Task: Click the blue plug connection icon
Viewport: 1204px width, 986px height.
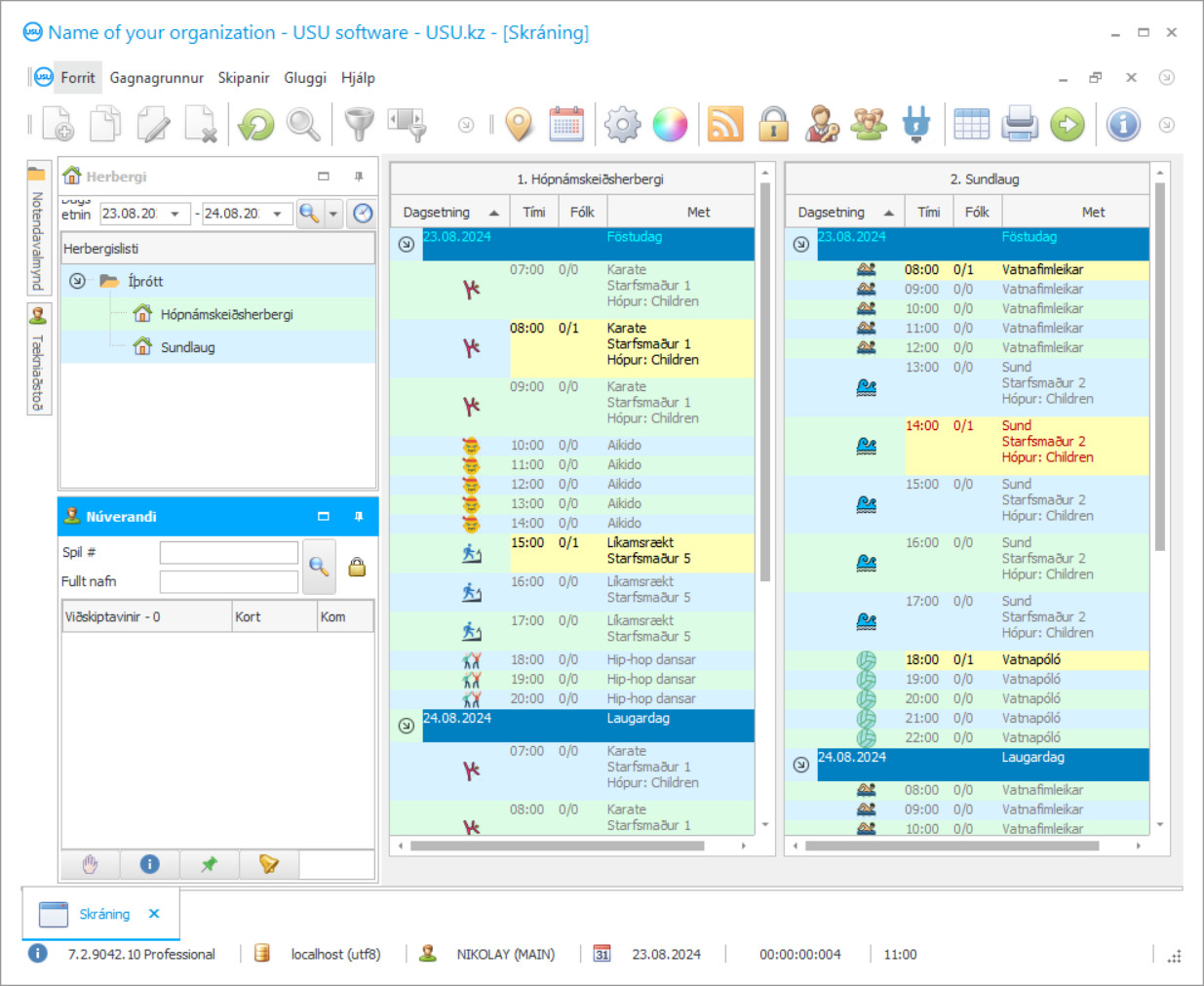Action: pos(916,125)
